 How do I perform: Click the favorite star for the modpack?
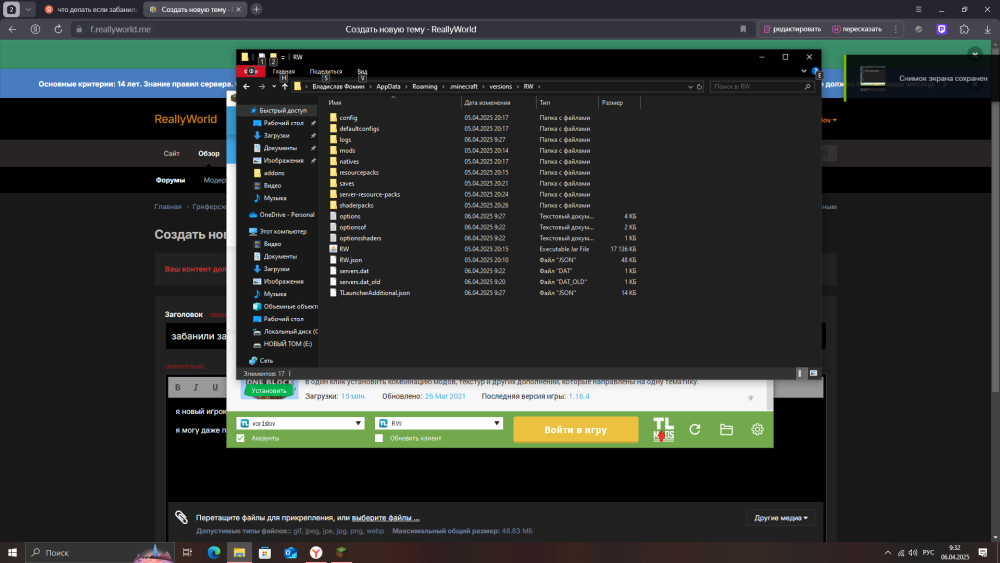750,397
